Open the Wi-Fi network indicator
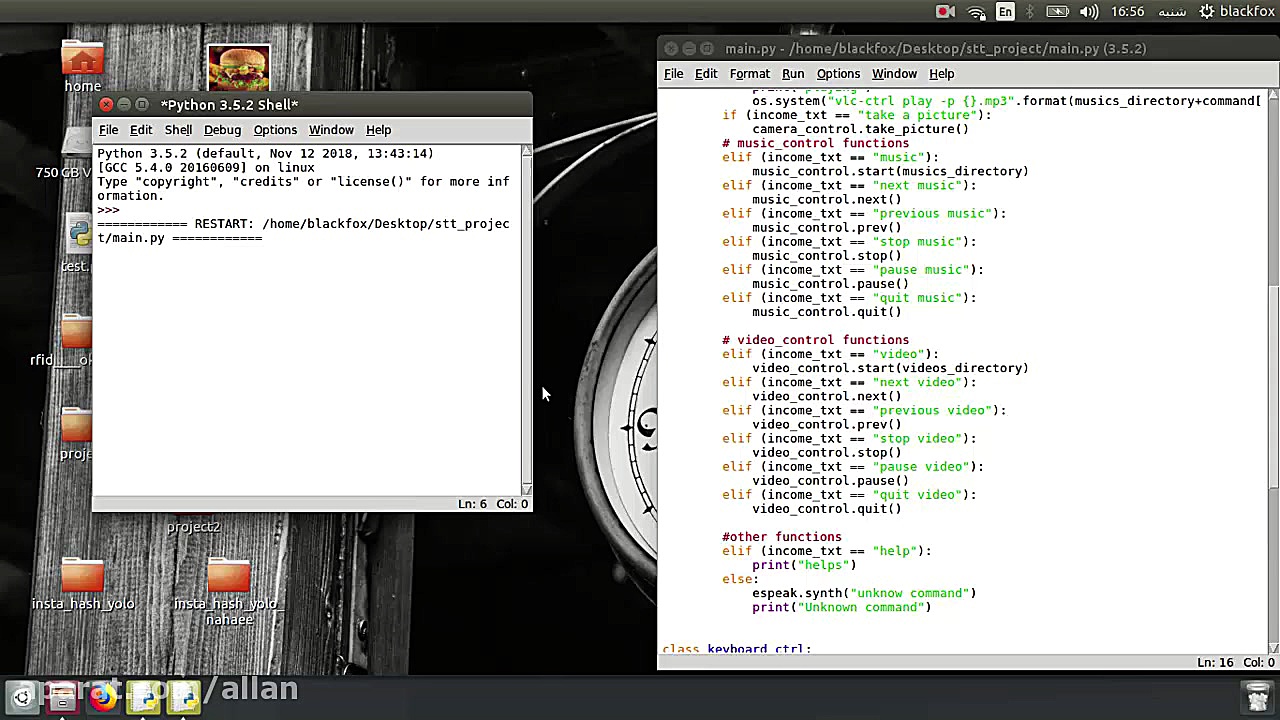 coord(976,12)
